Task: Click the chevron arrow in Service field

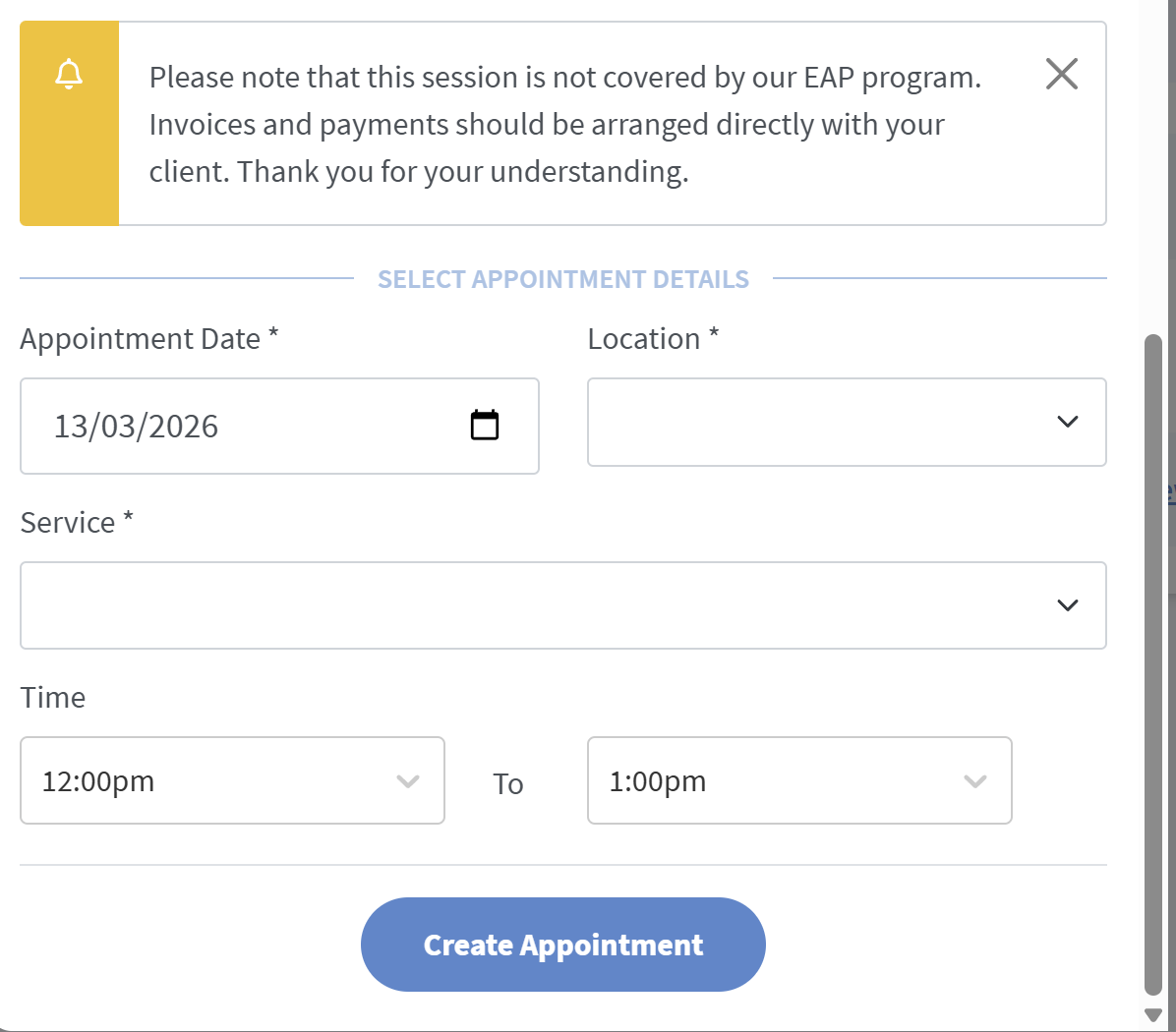Action: click(x=1067, y=605)
